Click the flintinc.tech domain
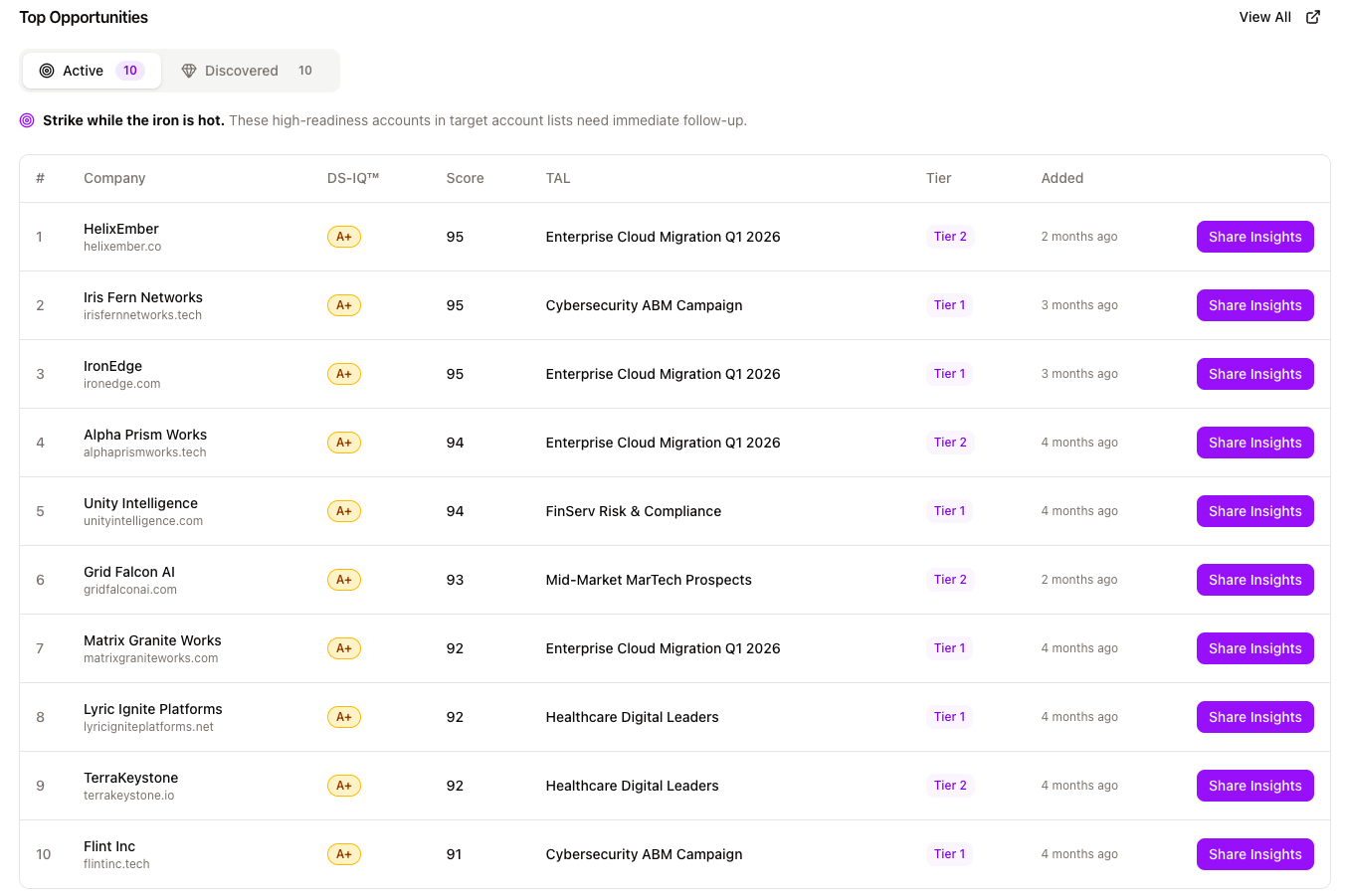 tap(116, 864)
